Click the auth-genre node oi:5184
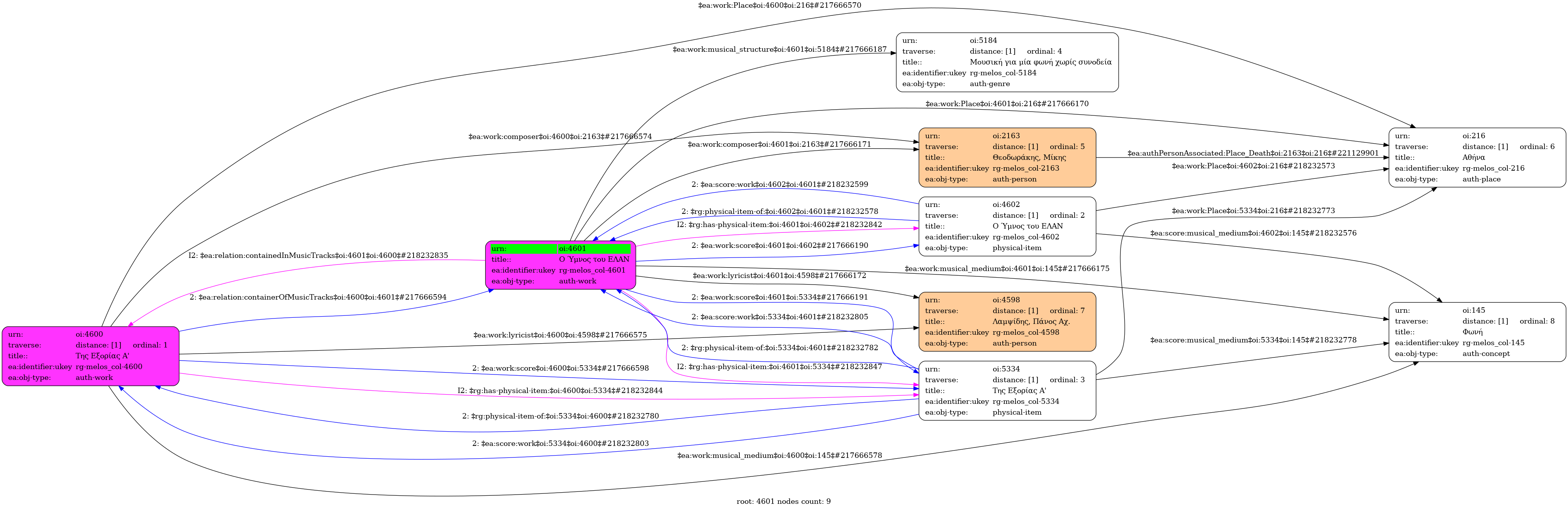 1007,63
